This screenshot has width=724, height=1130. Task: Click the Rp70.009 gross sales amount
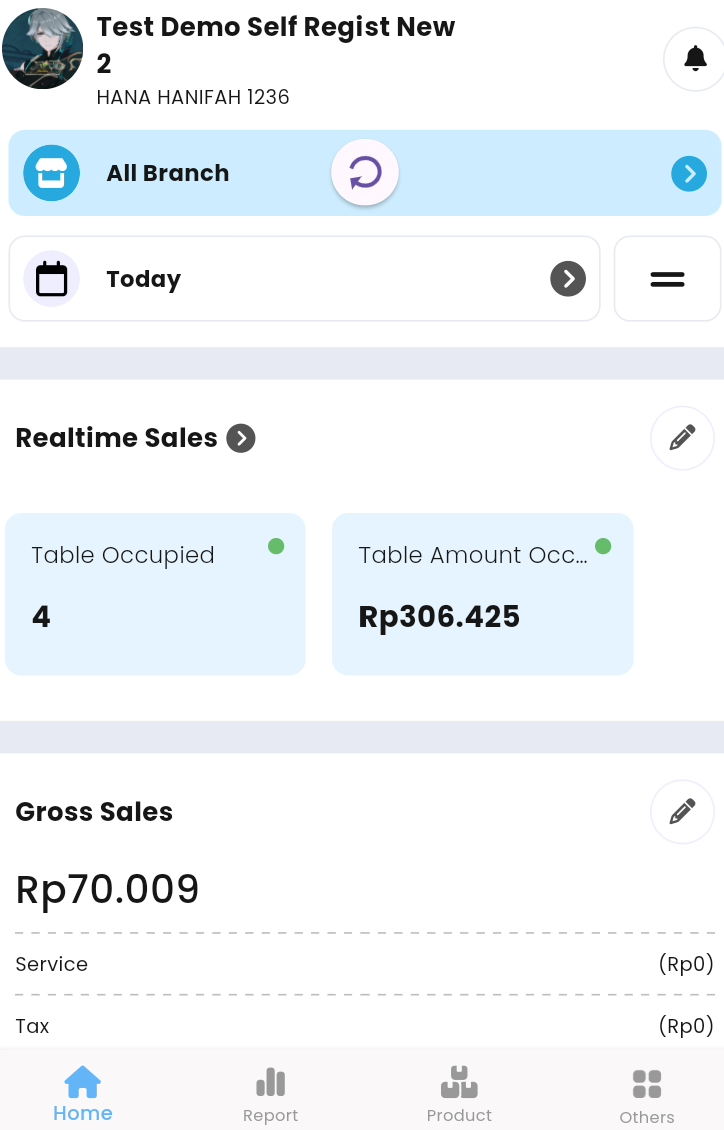point(107,889)
